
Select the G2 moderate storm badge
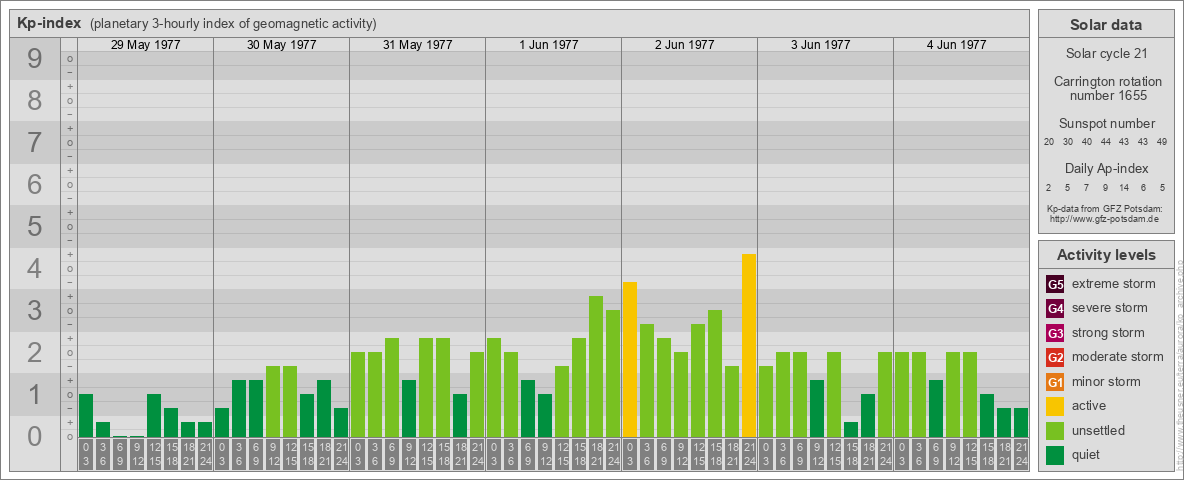(x=1055, y=357)
